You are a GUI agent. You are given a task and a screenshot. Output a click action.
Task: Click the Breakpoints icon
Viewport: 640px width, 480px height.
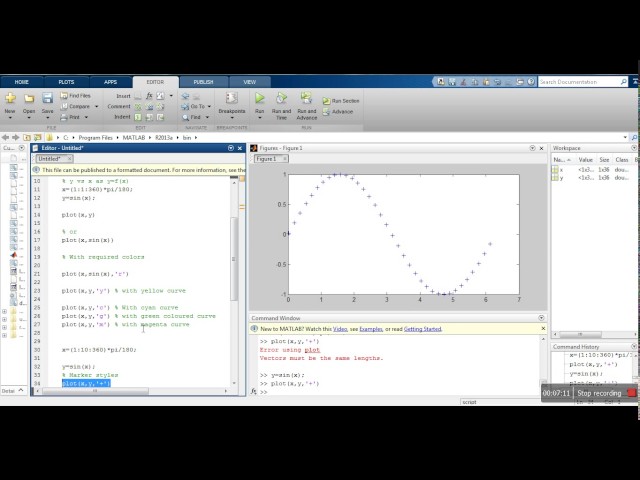231,98
